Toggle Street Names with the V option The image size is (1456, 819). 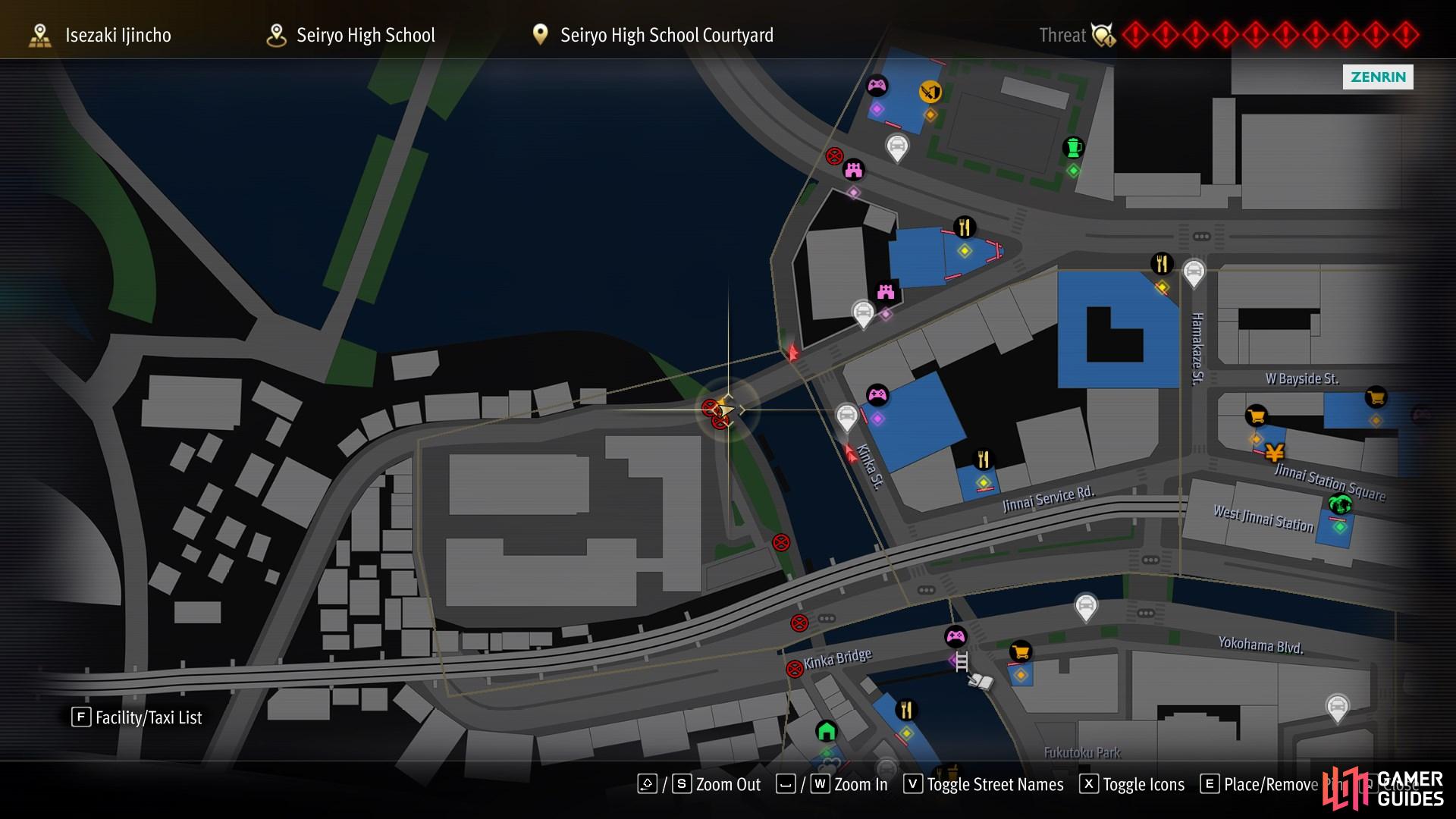point(984,784)
